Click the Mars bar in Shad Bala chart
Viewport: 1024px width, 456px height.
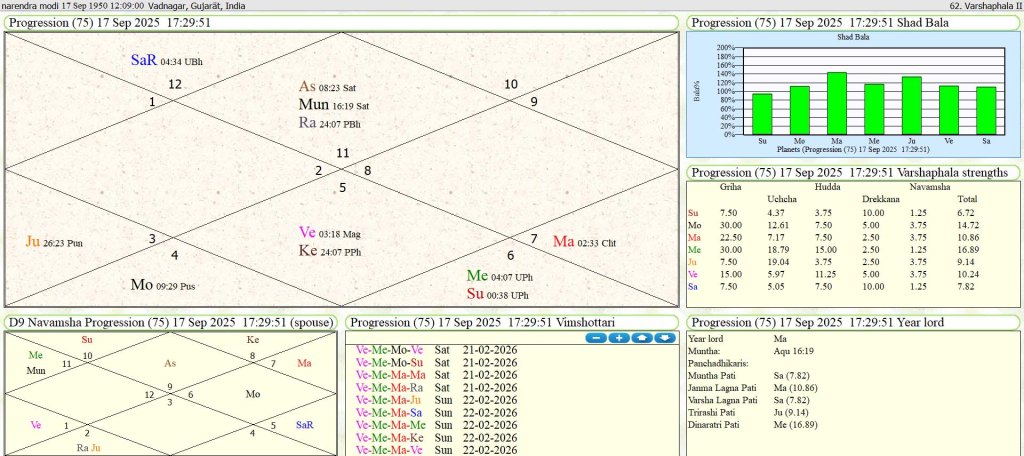coord(836,103)
